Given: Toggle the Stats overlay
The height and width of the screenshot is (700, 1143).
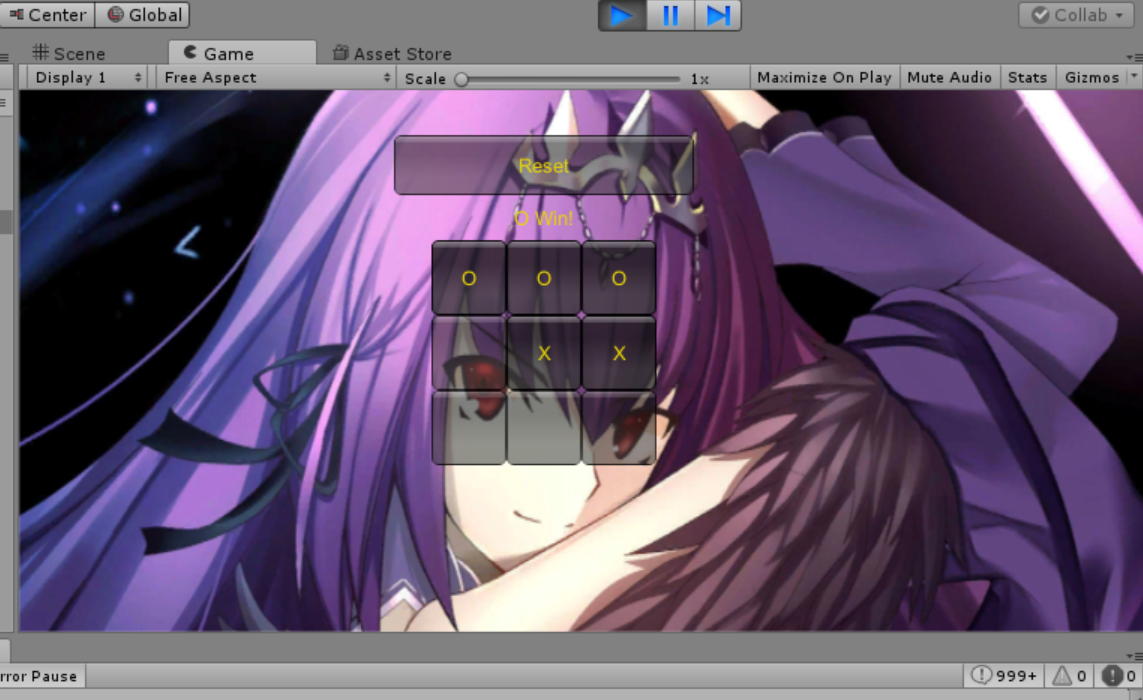Looking at the screenshot, I should click(1027, 77).
